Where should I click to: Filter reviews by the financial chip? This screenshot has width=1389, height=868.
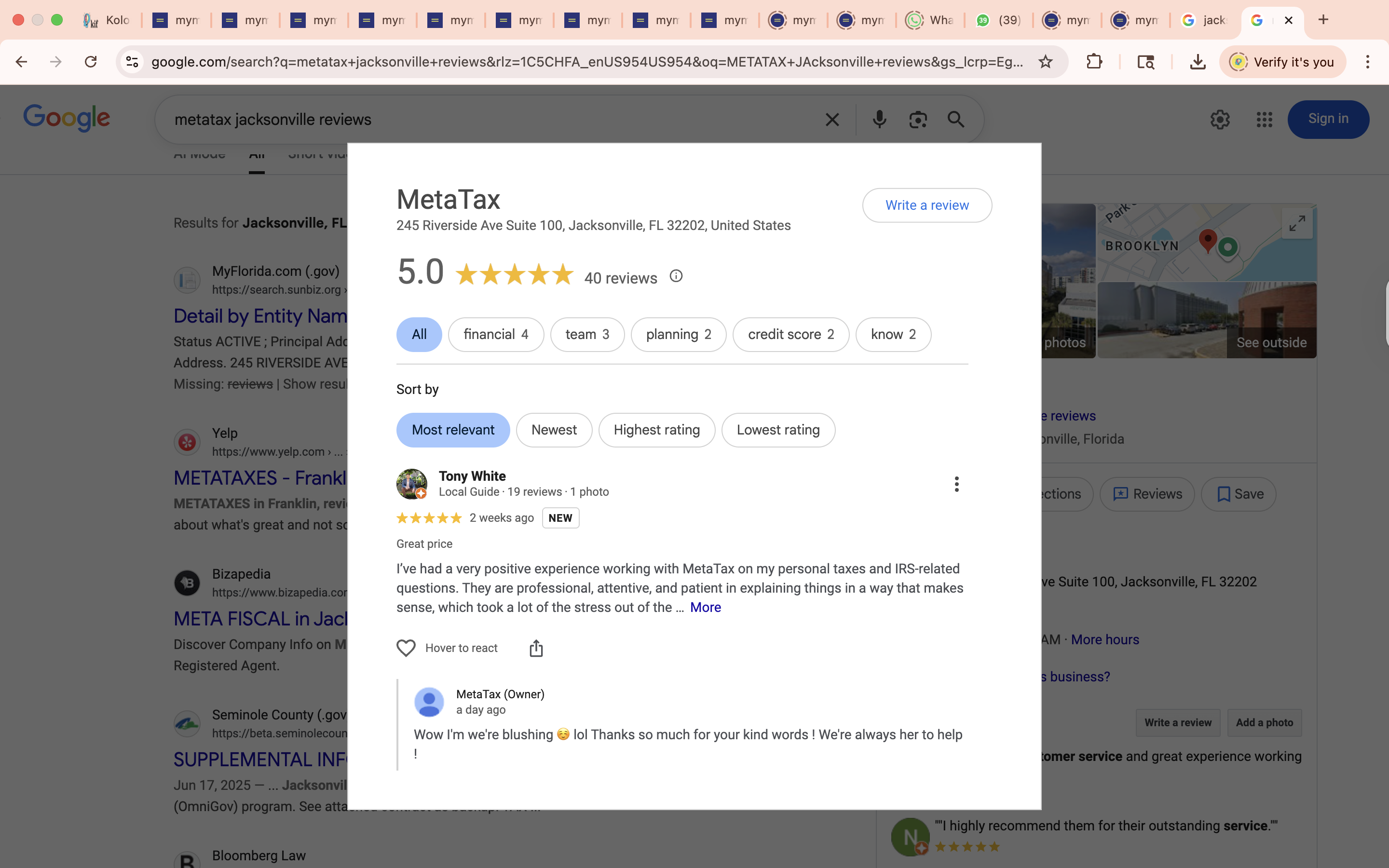[495, 335]
